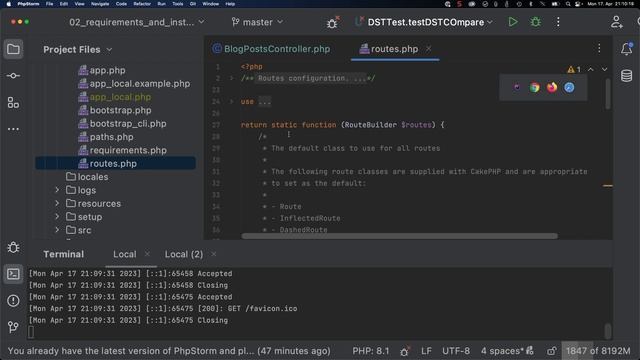This screenshot has height=360, width=640.
Task: Click the Start Listening for PHP Debug Connections icon
Action: tap(333, 22)
